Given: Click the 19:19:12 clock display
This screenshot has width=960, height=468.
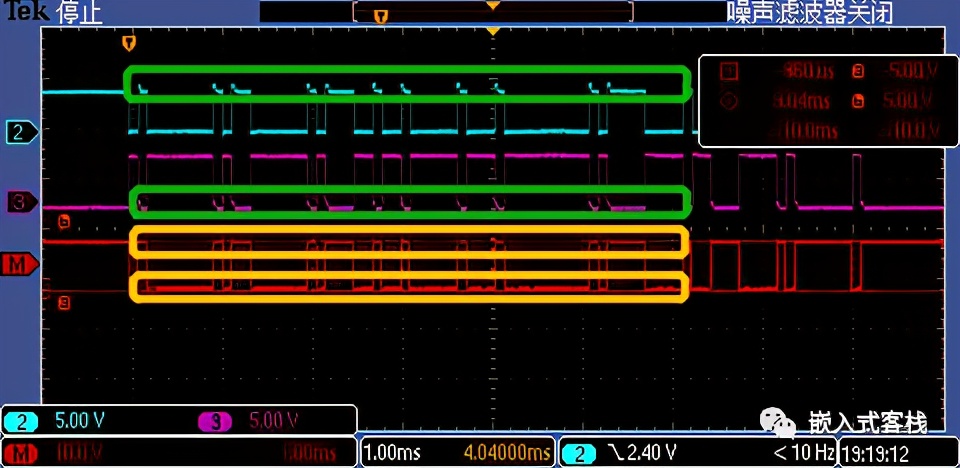Looking at the screenshot, I should 876,454.
